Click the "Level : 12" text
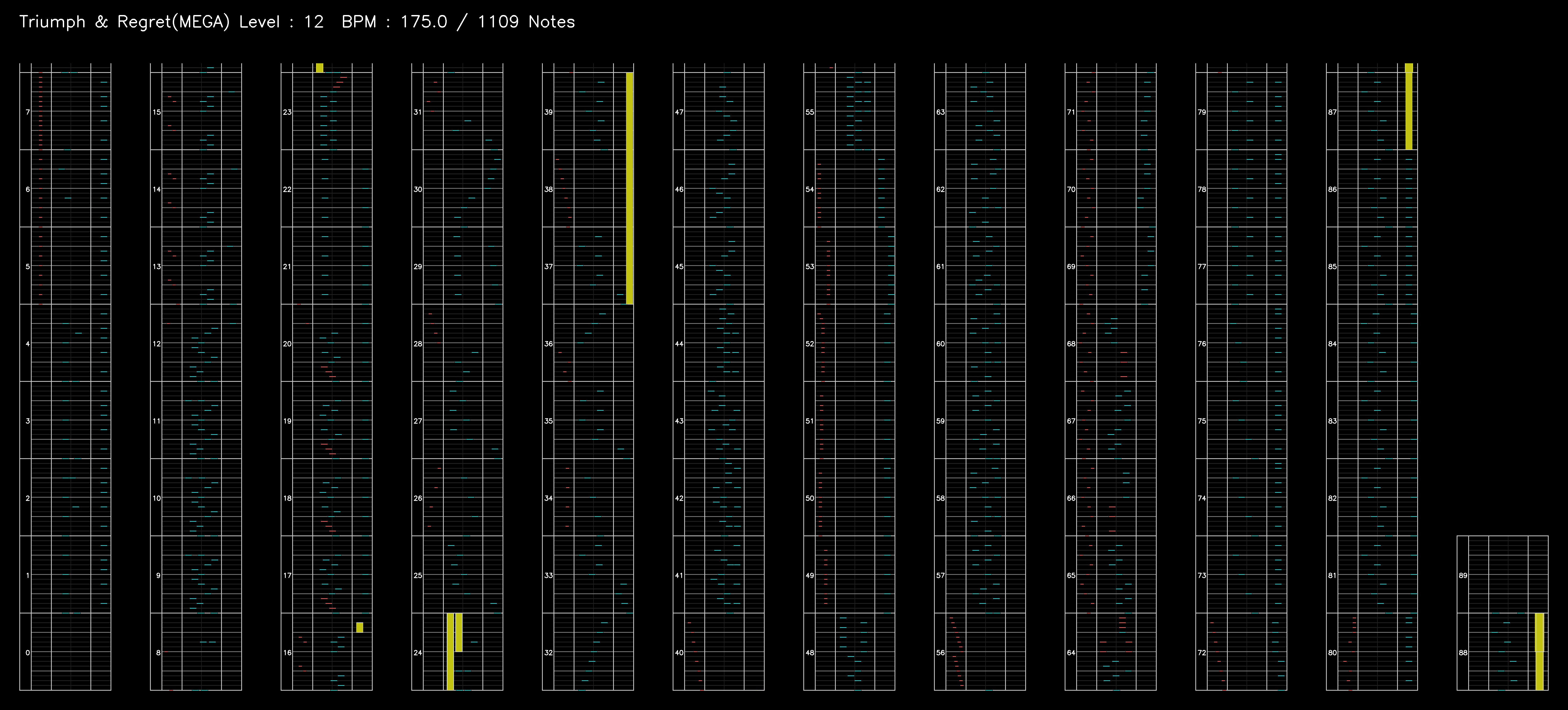 [281, 22]
